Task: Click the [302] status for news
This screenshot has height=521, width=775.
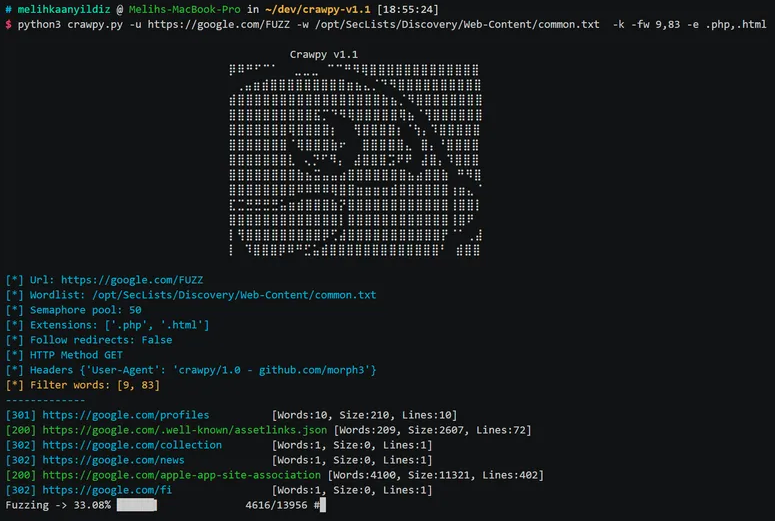Action: [x=21, y=460]
